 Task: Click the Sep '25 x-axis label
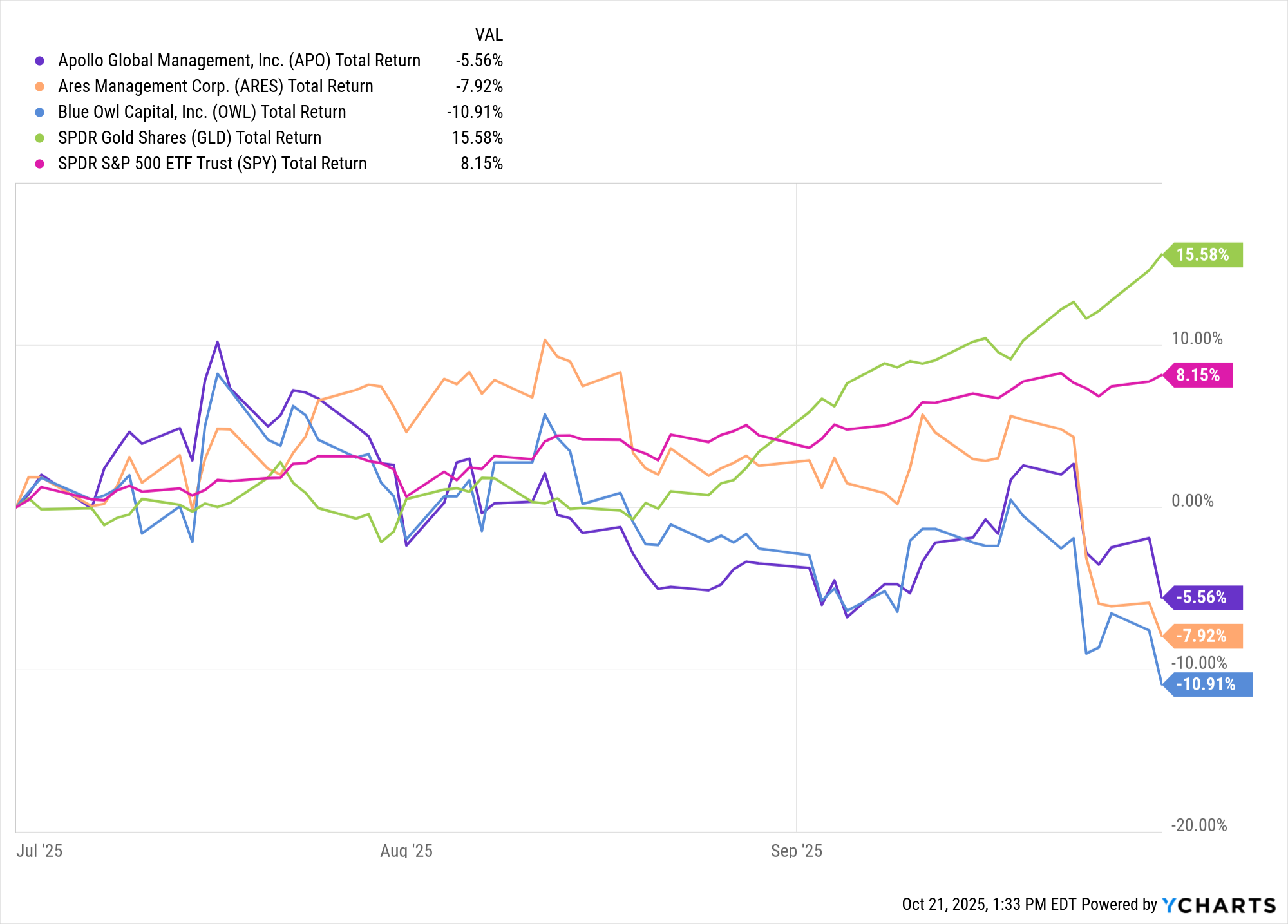tap(797, 851)
